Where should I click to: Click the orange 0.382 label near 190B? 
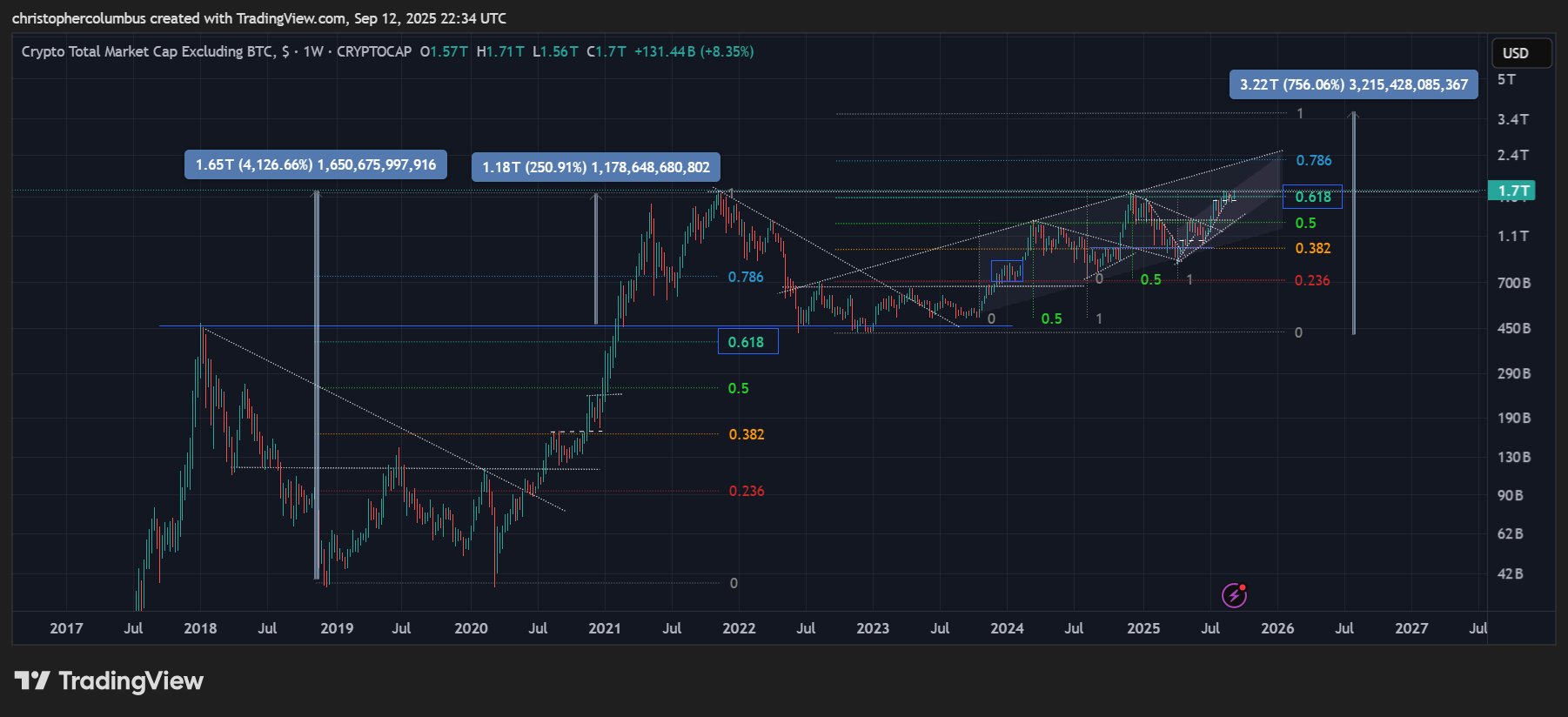point(746,434)
